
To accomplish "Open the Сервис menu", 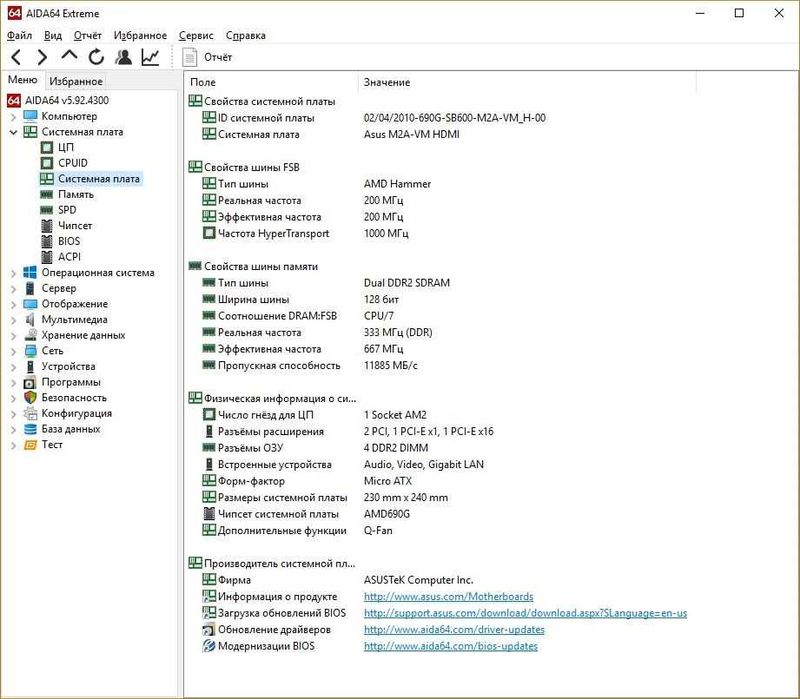I will coord(196,35).
